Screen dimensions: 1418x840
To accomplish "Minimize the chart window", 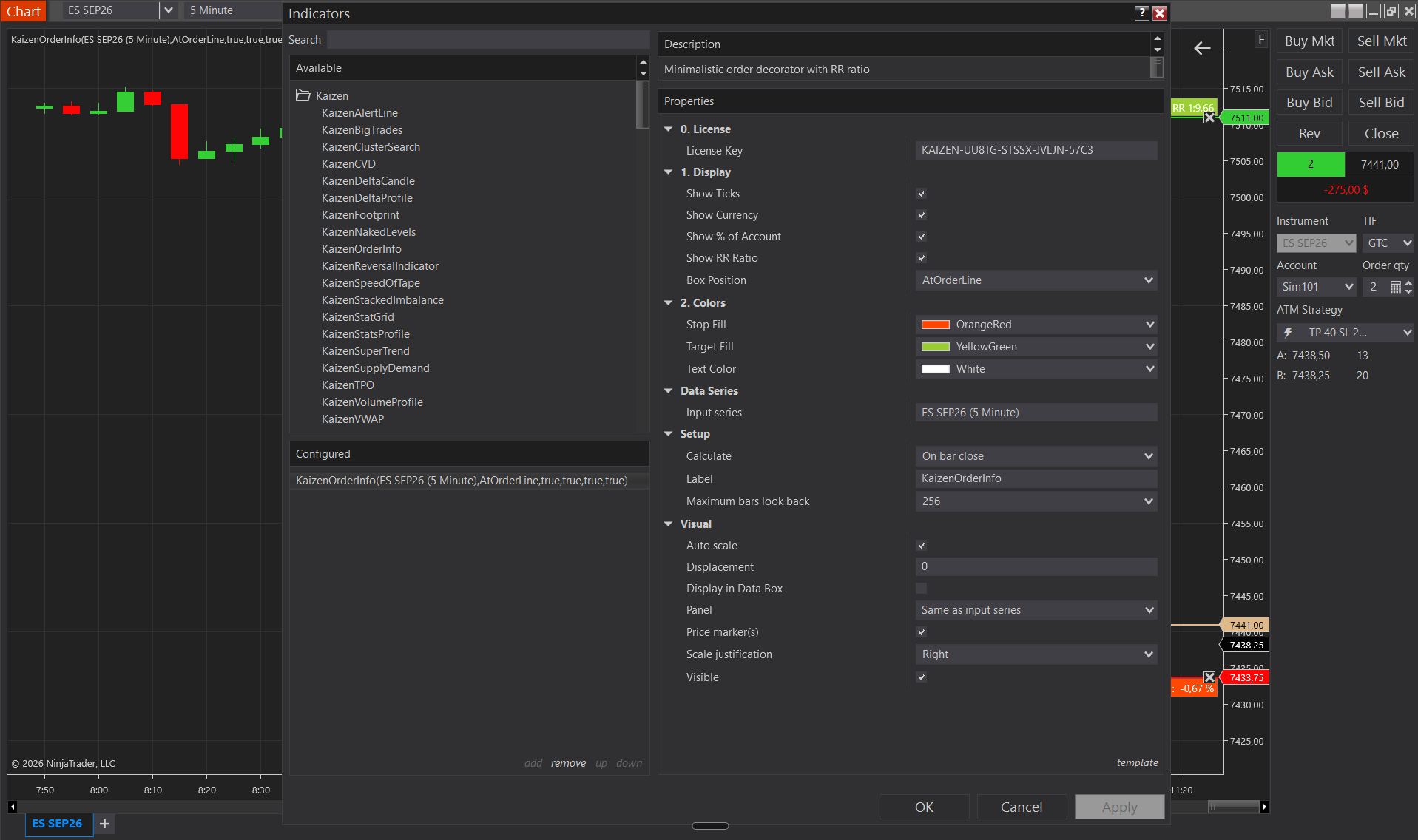I will pyautogui.click(x=1374, y=11).
